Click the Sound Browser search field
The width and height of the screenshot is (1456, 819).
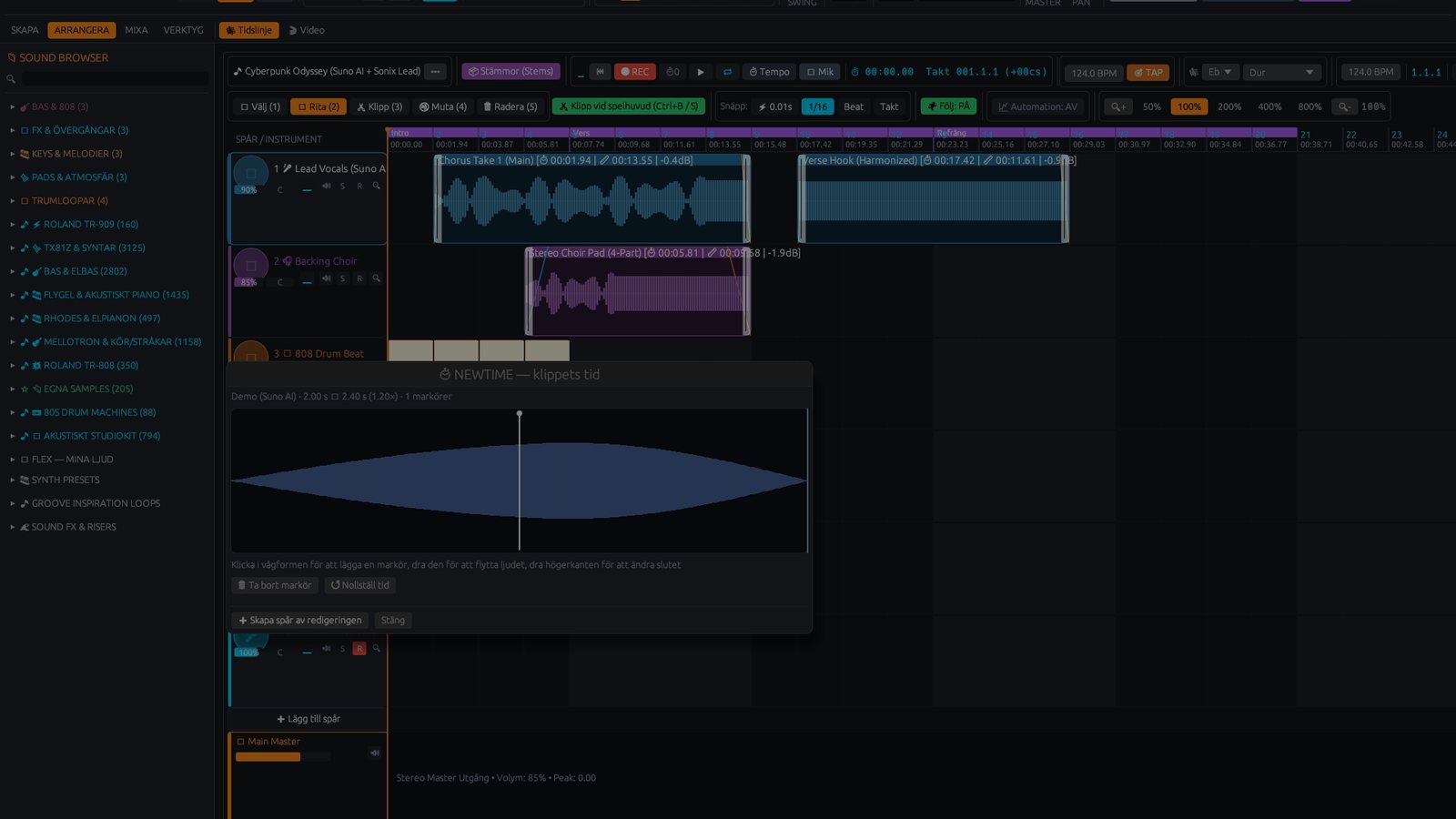[115, 79]
